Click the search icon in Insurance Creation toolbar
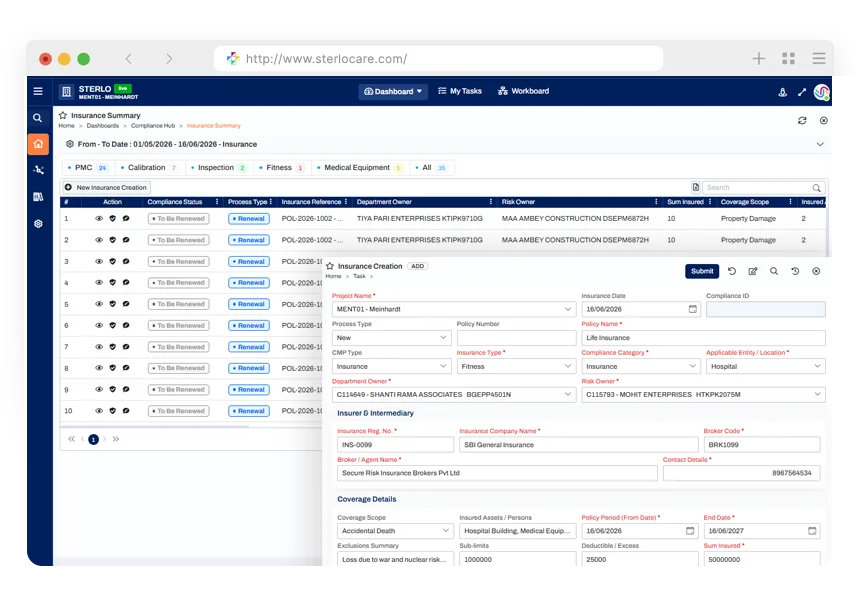The height and width of the screenshot is (606, 858). point(774,271)
